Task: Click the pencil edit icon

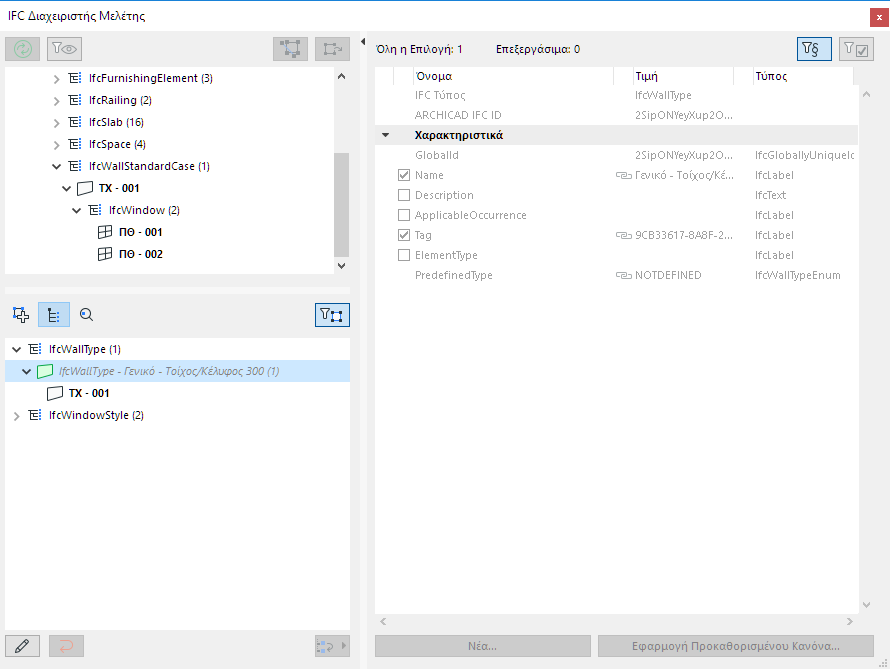Action: pos(23,646)
